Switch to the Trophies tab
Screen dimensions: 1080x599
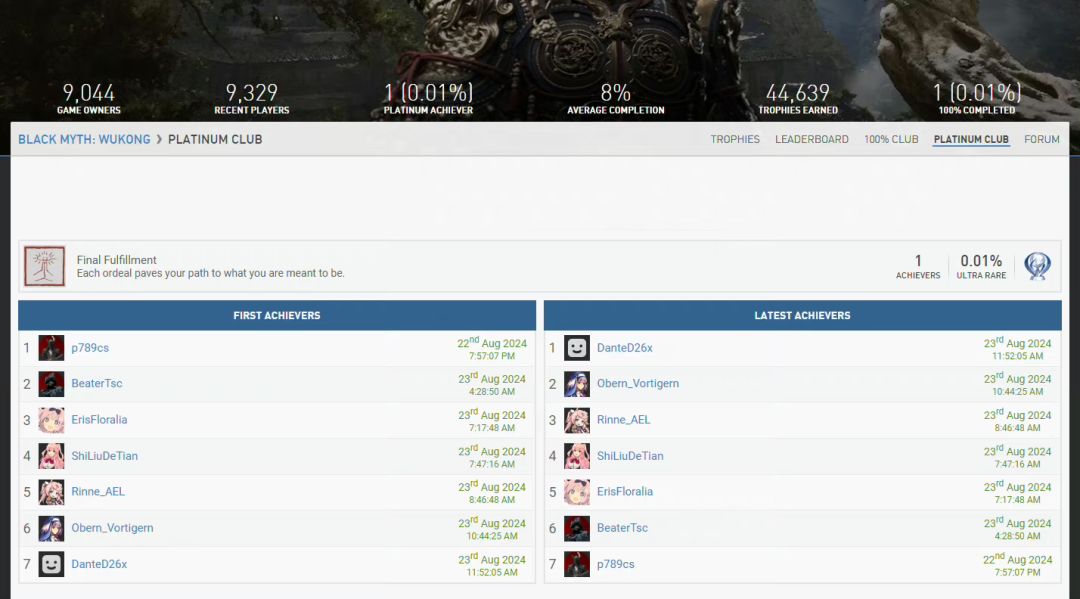point(735,139)
